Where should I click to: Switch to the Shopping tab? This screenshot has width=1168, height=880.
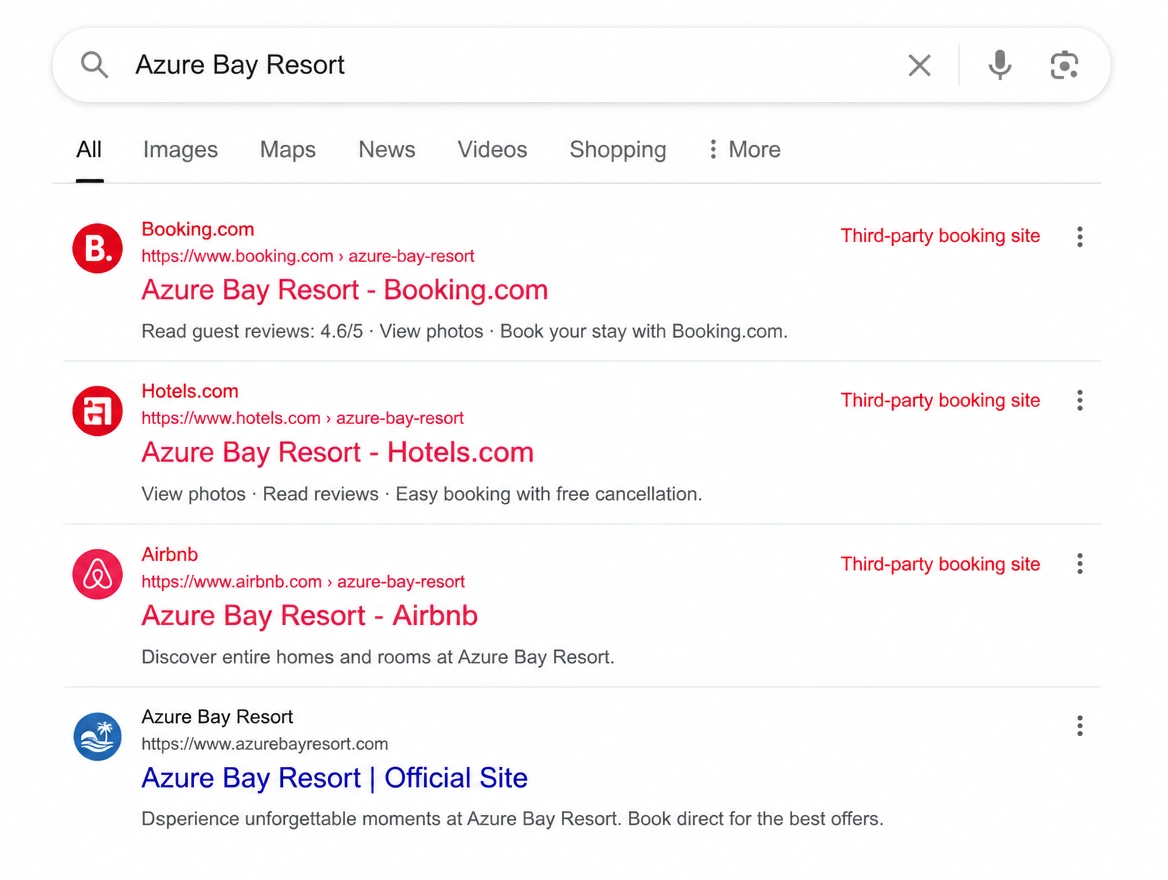[618, 150]
